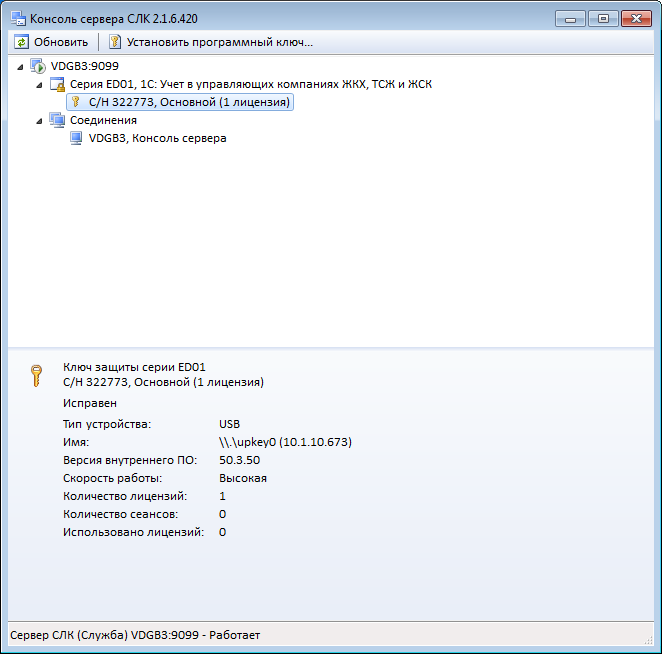Click the computers icon beside Соединения
This screenshot has height=654, width=662.
(57, 120)
